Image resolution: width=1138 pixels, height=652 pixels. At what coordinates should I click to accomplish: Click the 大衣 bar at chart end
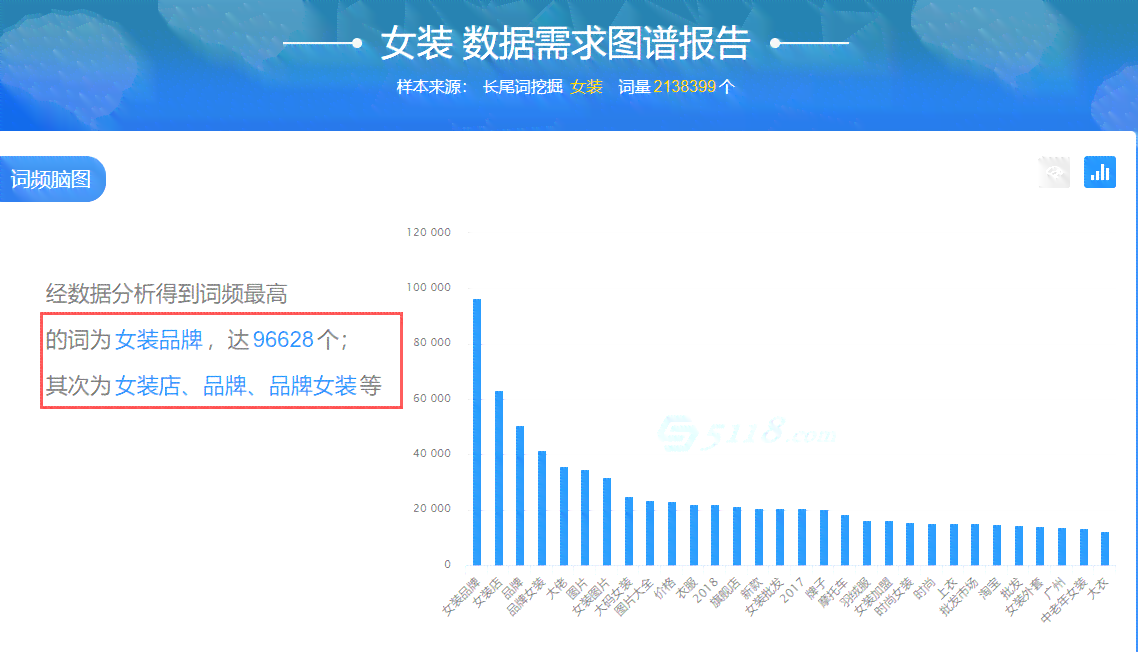pos(1105,548)
